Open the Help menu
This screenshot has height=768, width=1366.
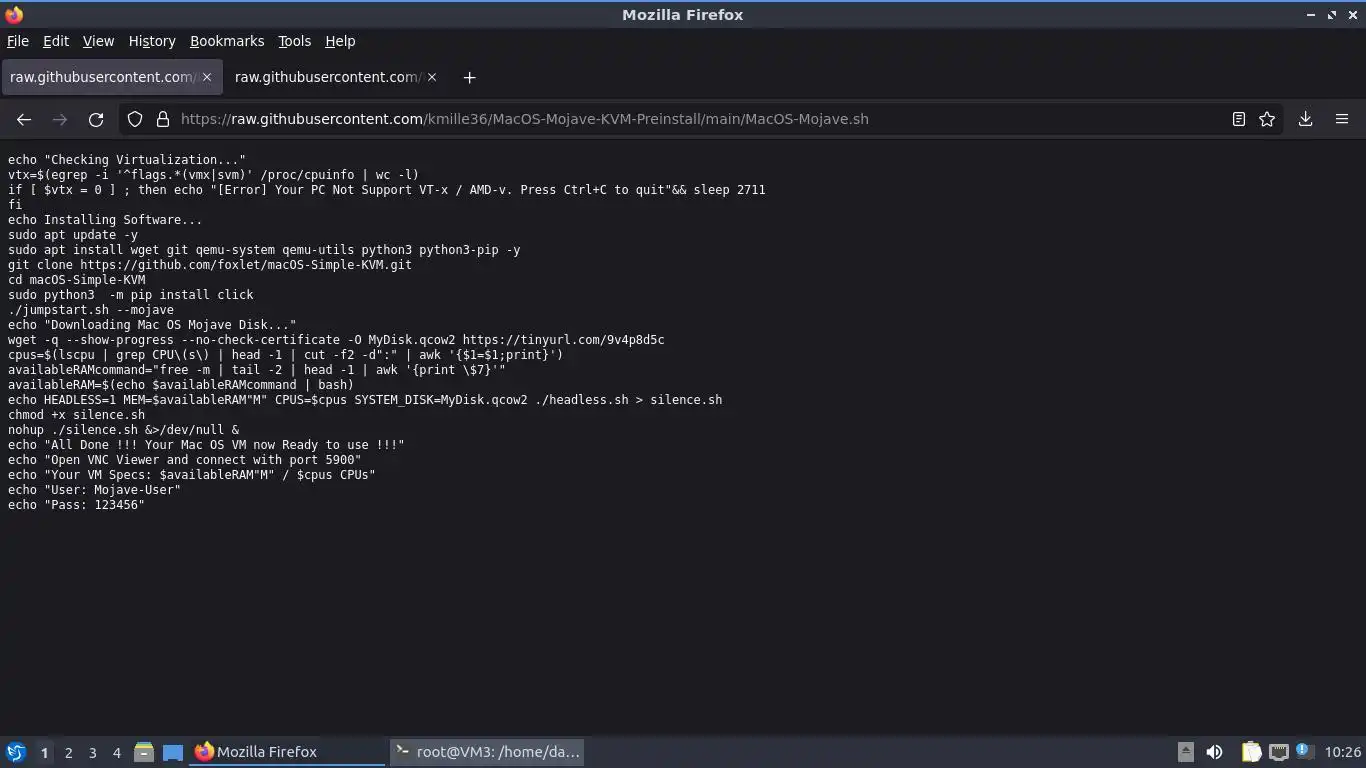pyautogui.click(x=340, y=41)
